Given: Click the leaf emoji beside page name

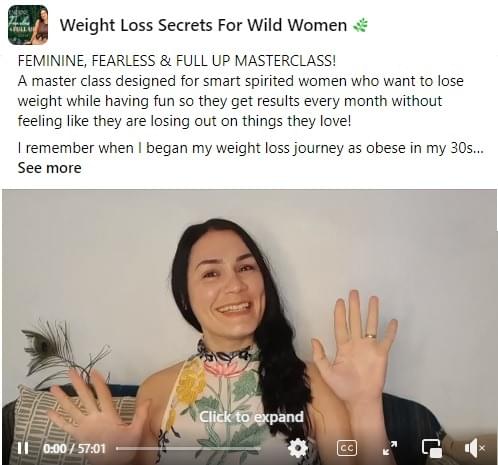Looking at the screenshot, I should pos(360,25).
